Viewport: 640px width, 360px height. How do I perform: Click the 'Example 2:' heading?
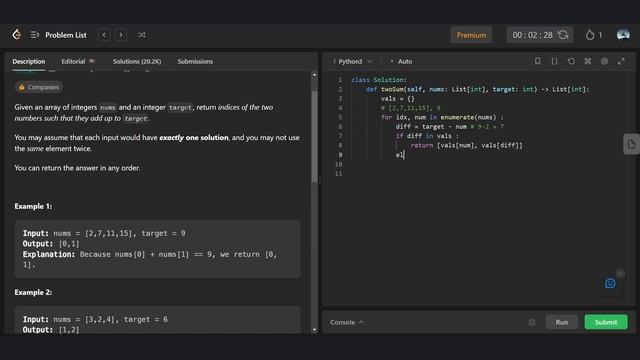click(x=33, y=293)
